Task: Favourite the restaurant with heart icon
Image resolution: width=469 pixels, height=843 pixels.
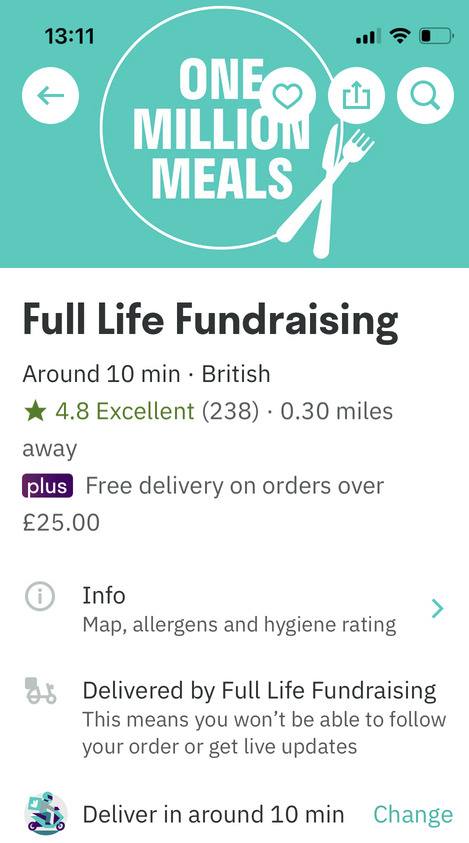Action: pyautogui.click(x=288, y=96)
